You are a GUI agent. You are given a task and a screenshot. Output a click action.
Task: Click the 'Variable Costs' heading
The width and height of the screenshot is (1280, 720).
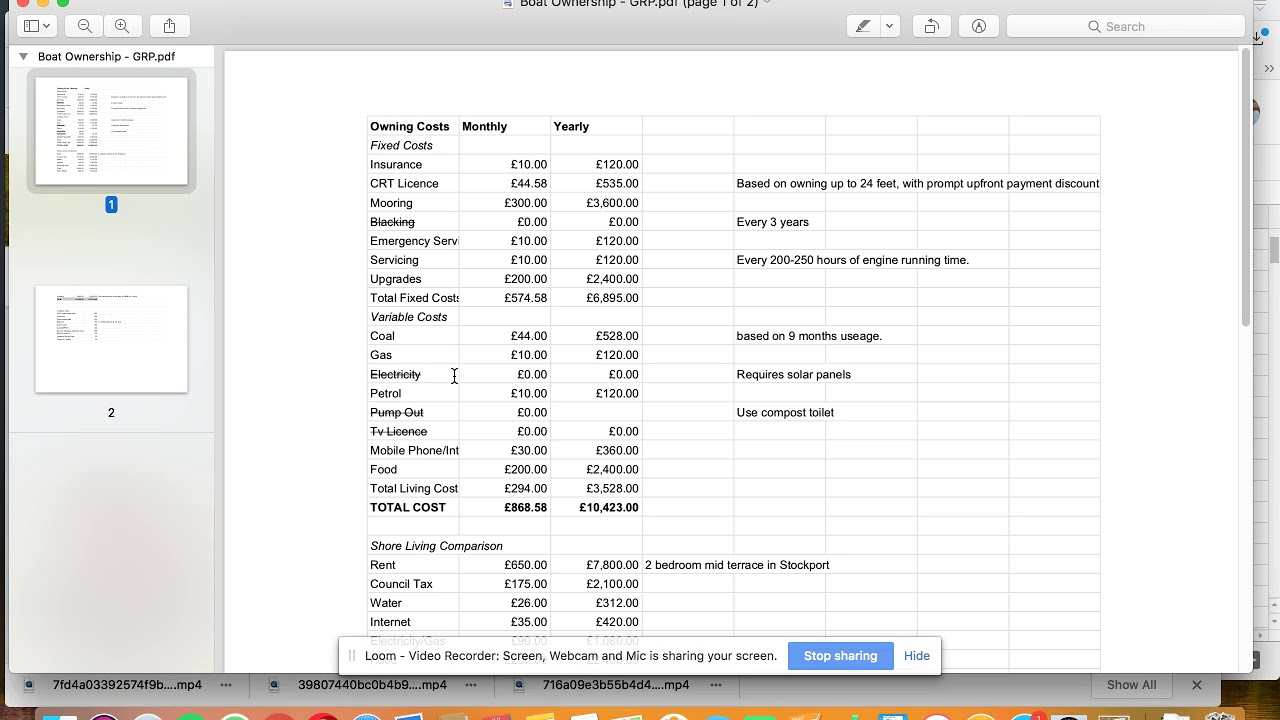(x=409, y=317)
